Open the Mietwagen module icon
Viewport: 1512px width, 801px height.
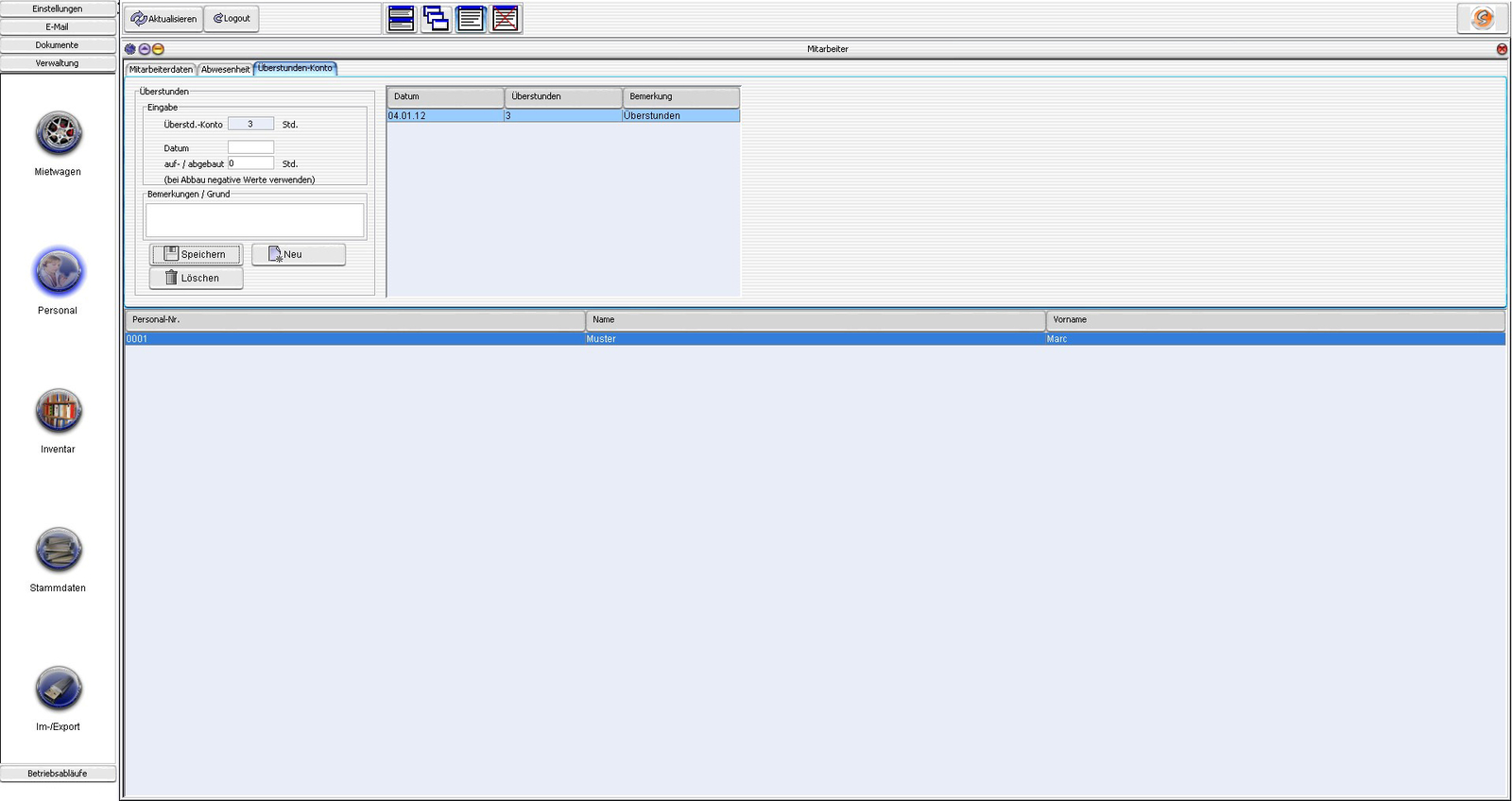[x=59, y=133]
